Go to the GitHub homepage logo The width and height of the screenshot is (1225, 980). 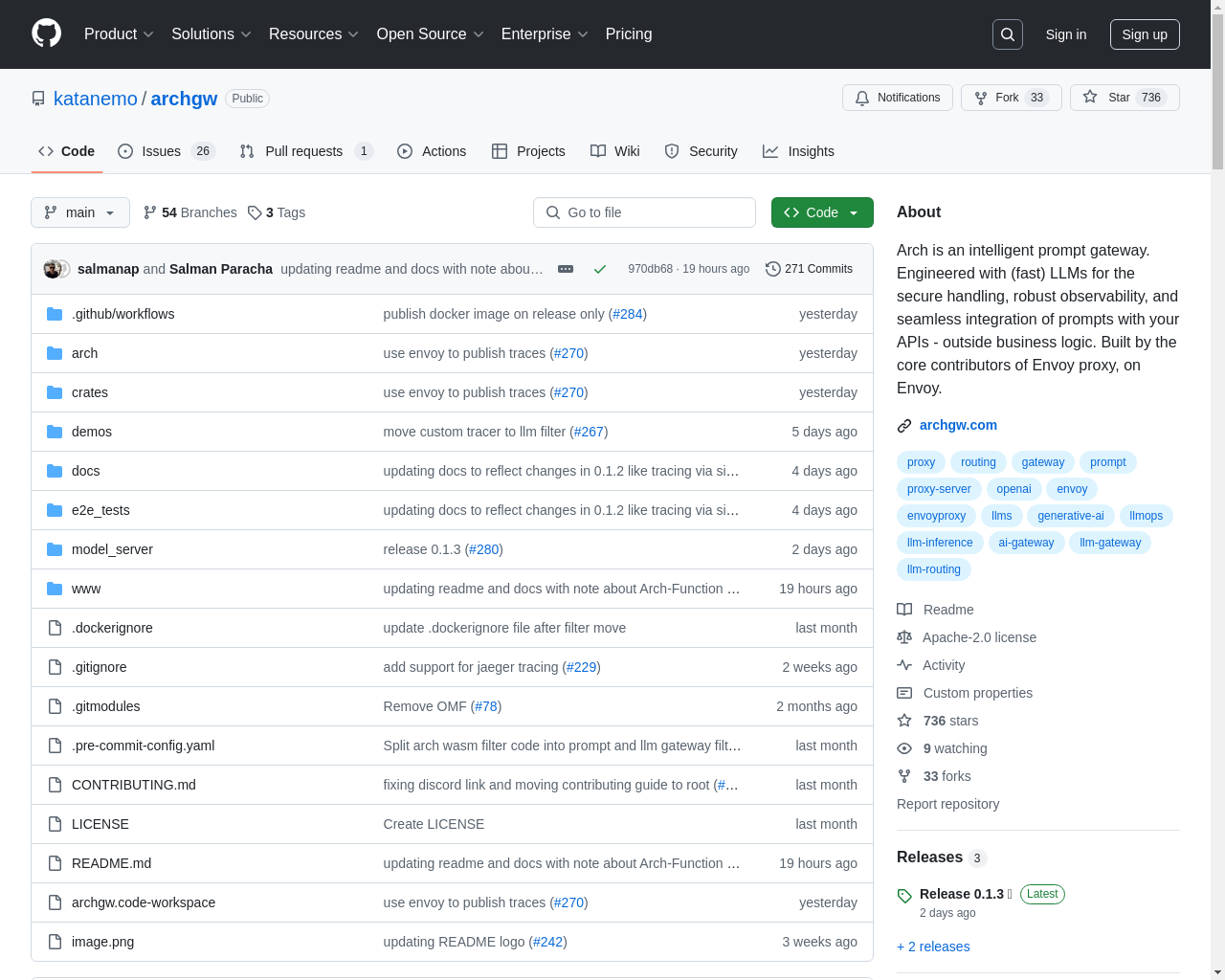(47, 33)
